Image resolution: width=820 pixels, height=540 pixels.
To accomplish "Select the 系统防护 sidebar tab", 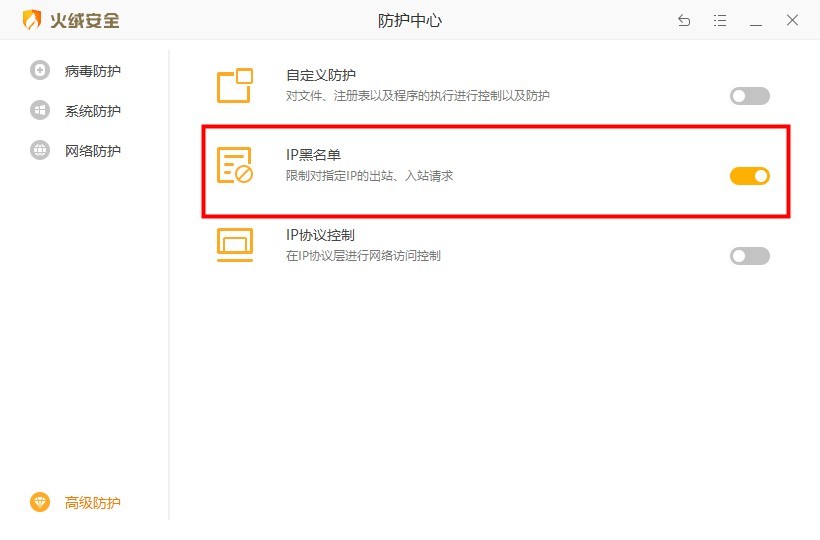I will [x=93, y=111].
